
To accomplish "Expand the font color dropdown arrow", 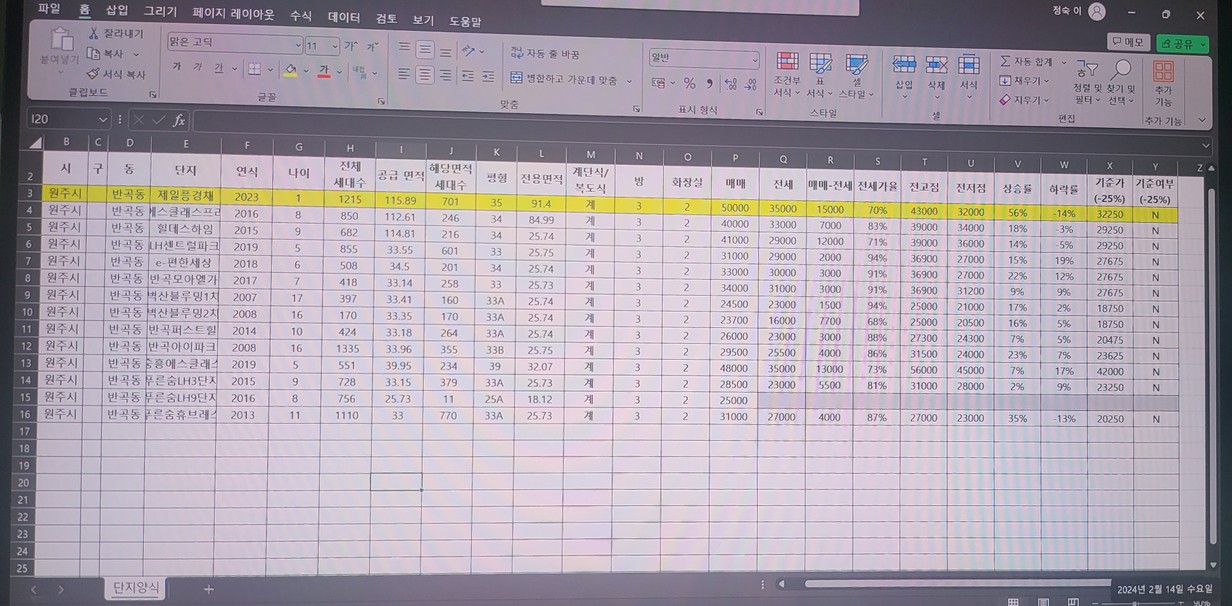I will tap(338, 70).
